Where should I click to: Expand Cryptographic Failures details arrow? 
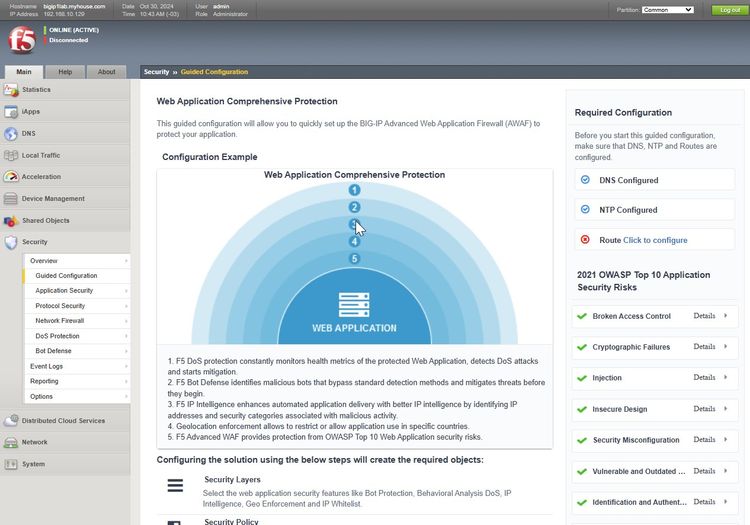click(x=726, y=346)
